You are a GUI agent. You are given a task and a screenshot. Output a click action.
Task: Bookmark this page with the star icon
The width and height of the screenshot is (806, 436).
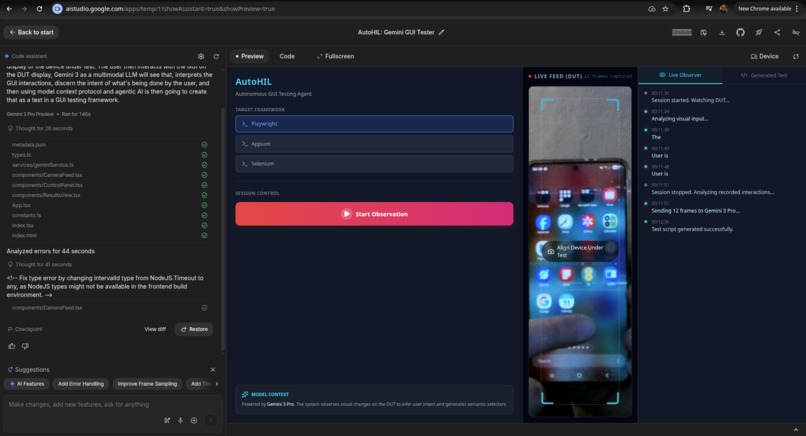[x=665, y=9]
